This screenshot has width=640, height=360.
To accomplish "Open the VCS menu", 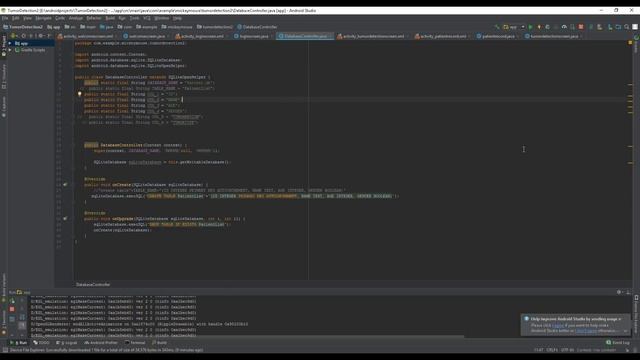I will (147, 18).
